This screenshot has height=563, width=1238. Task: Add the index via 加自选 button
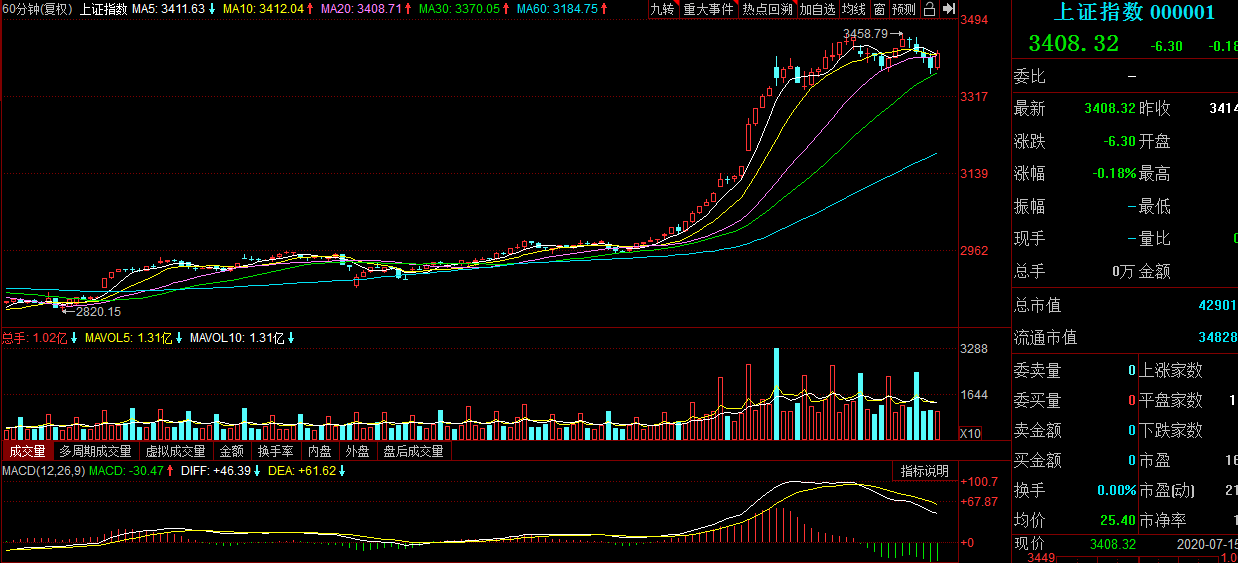click(817, 9)
